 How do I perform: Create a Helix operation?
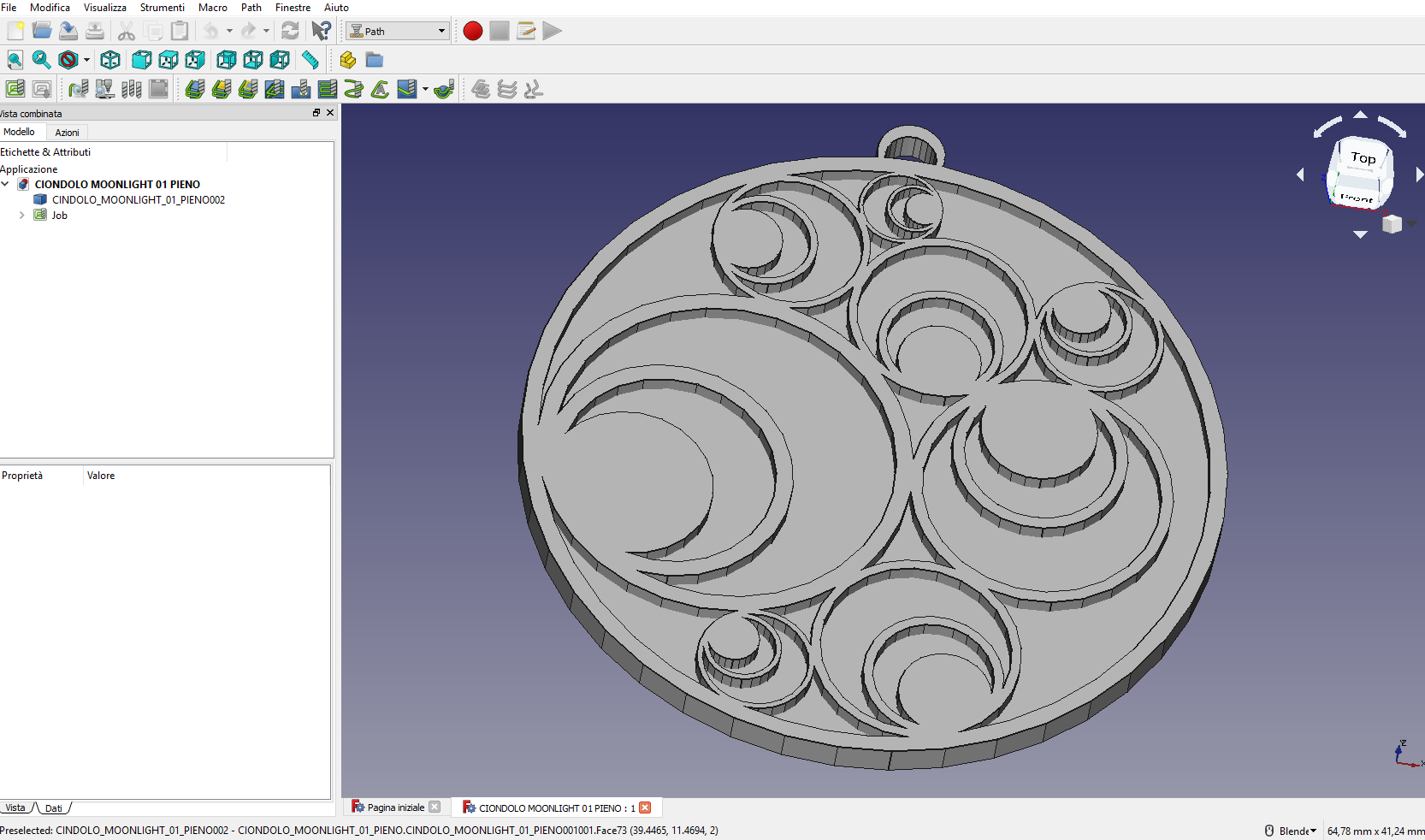click(354, 89)
